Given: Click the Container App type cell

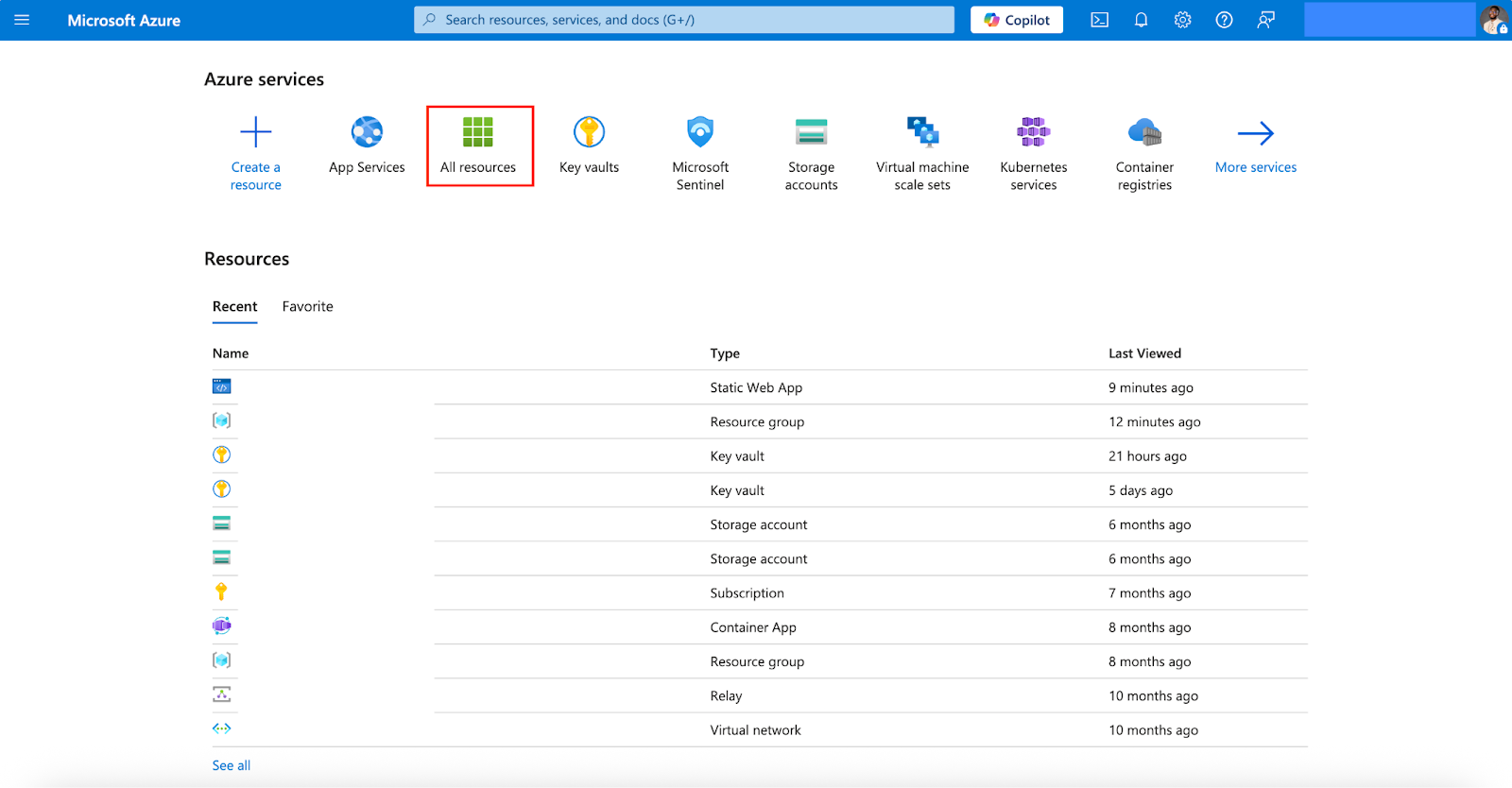Looking at the screenshot, I should 753,627.
